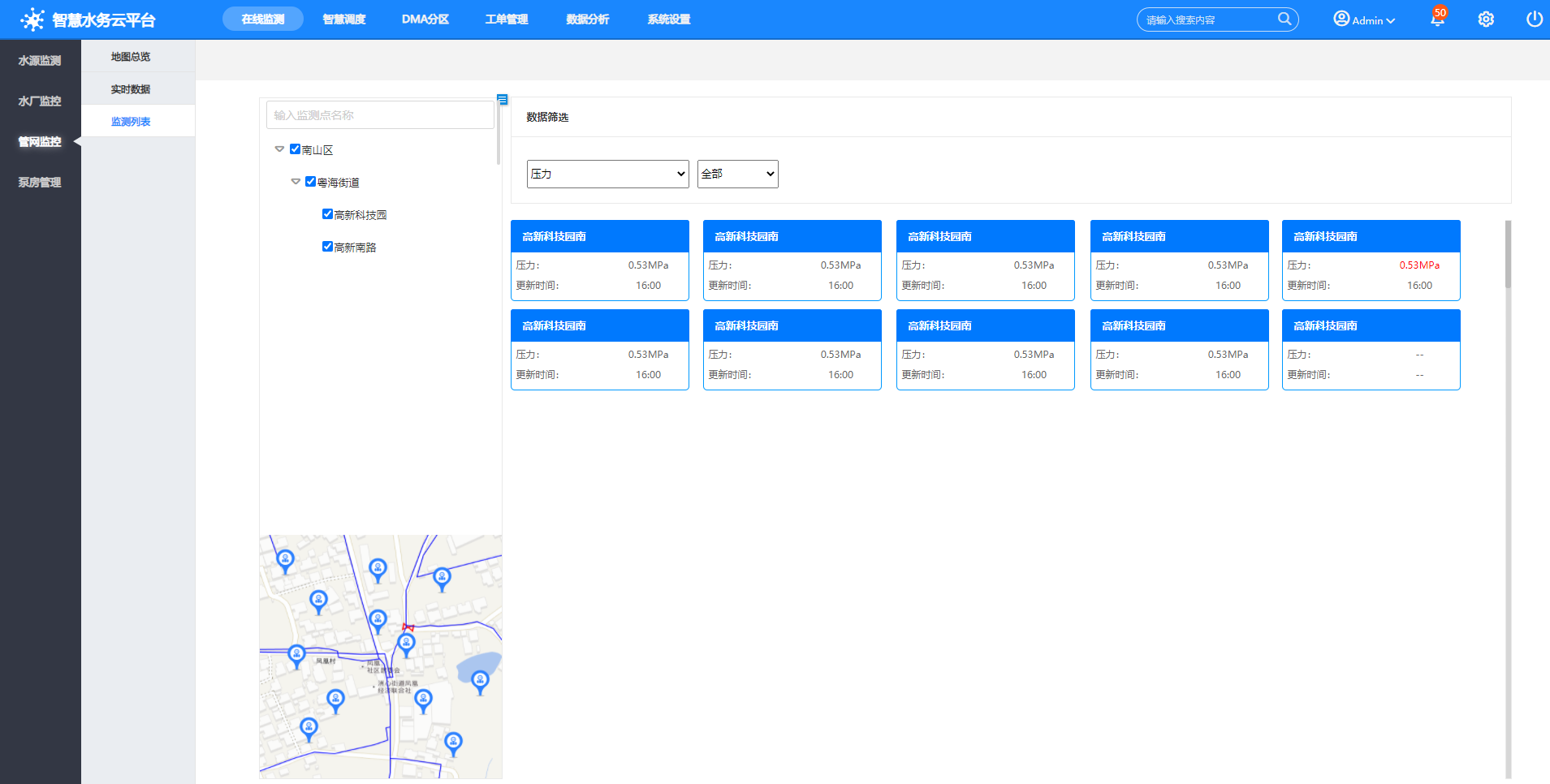Collapse the 南山区 tree node arrow

(279, 149)
